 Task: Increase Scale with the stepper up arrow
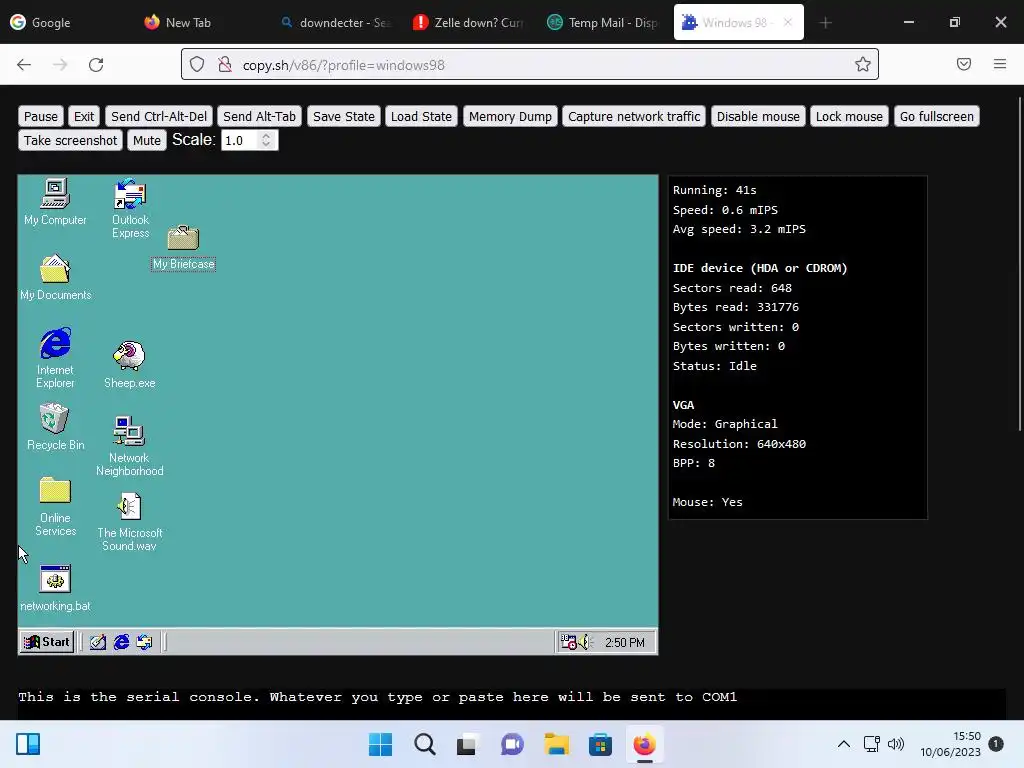point(266,136)
